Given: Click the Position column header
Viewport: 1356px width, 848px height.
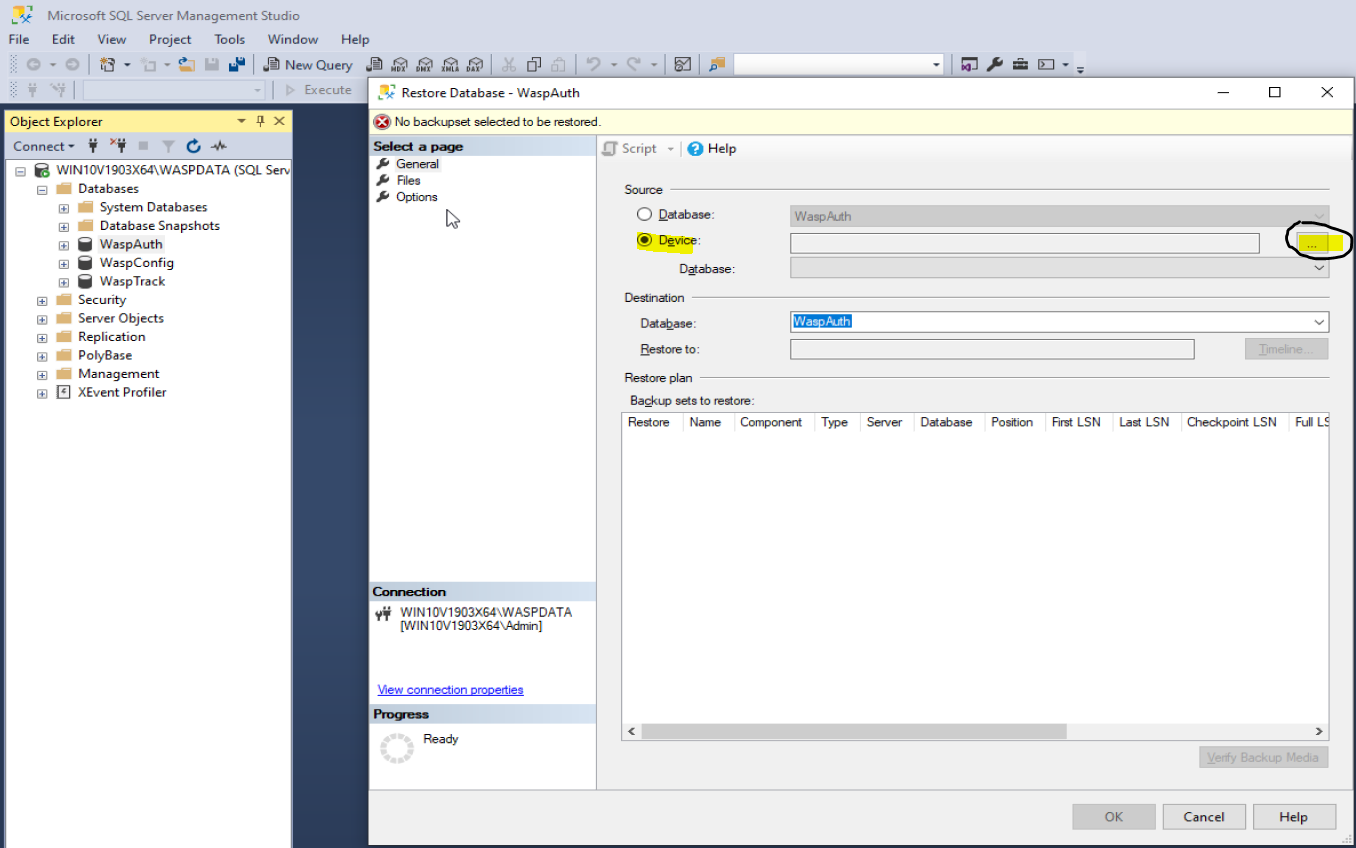Looking at the screenshot, I should [1014, 422].
